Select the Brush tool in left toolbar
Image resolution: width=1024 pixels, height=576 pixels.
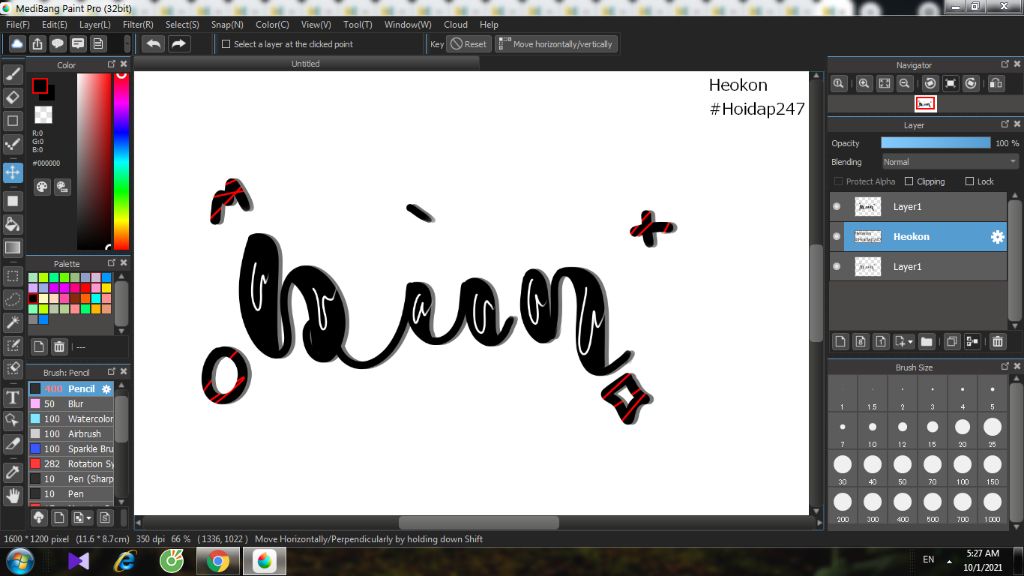coord(12,74)
